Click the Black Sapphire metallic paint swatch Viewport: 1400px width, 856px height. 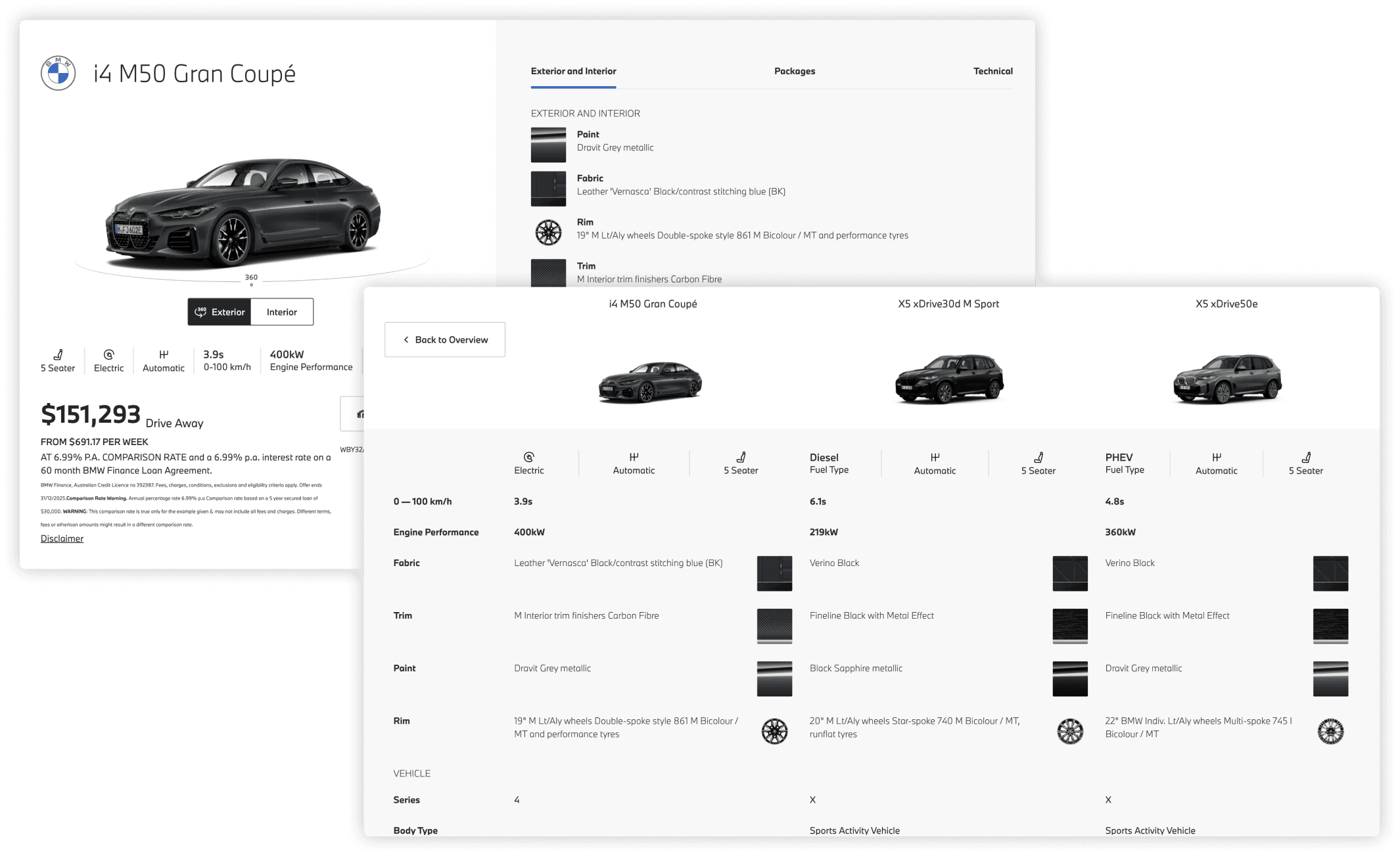coord(1070,678)
